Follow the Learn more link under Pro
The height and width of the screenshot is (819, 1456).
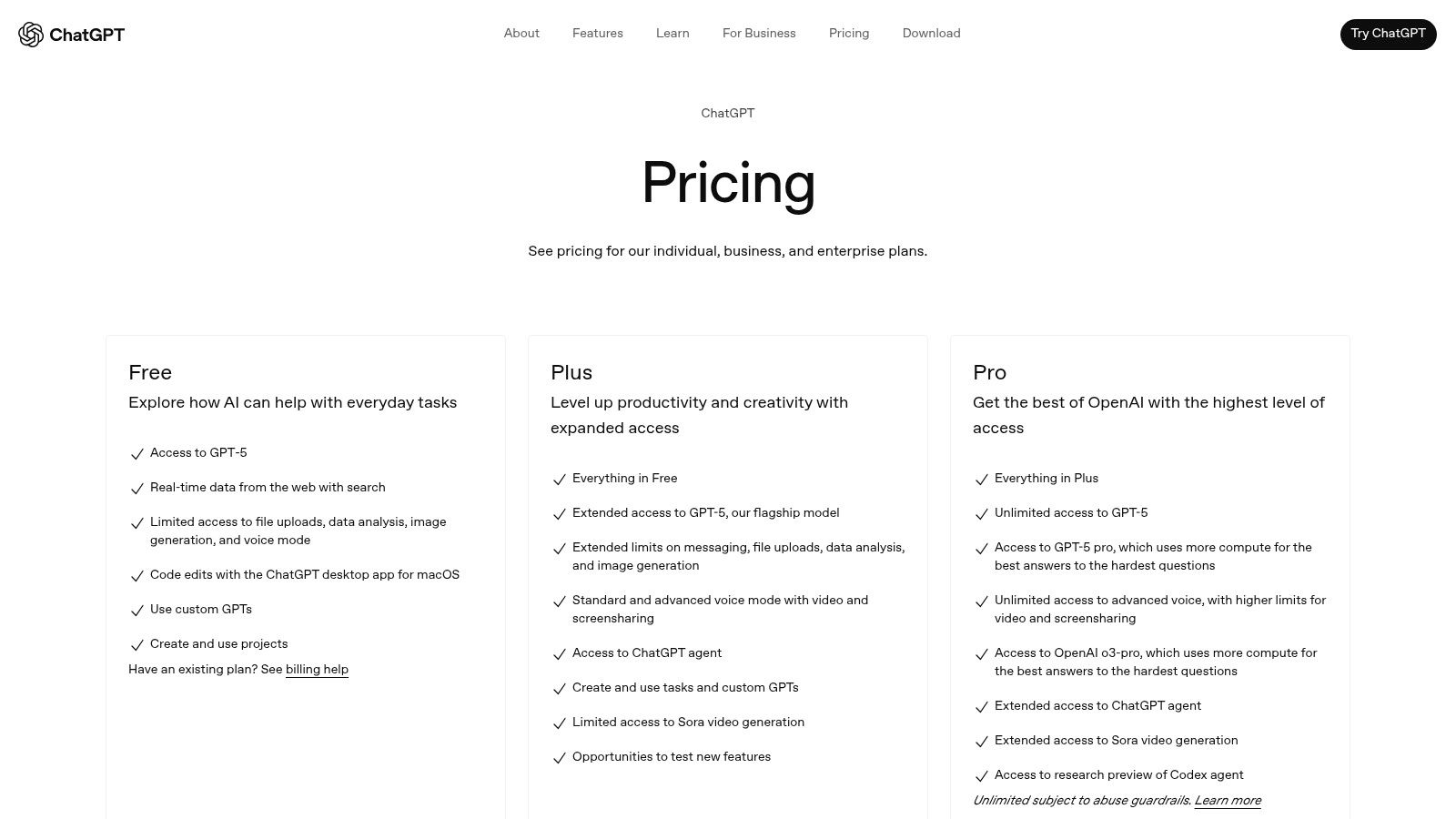pos(1228,800)
